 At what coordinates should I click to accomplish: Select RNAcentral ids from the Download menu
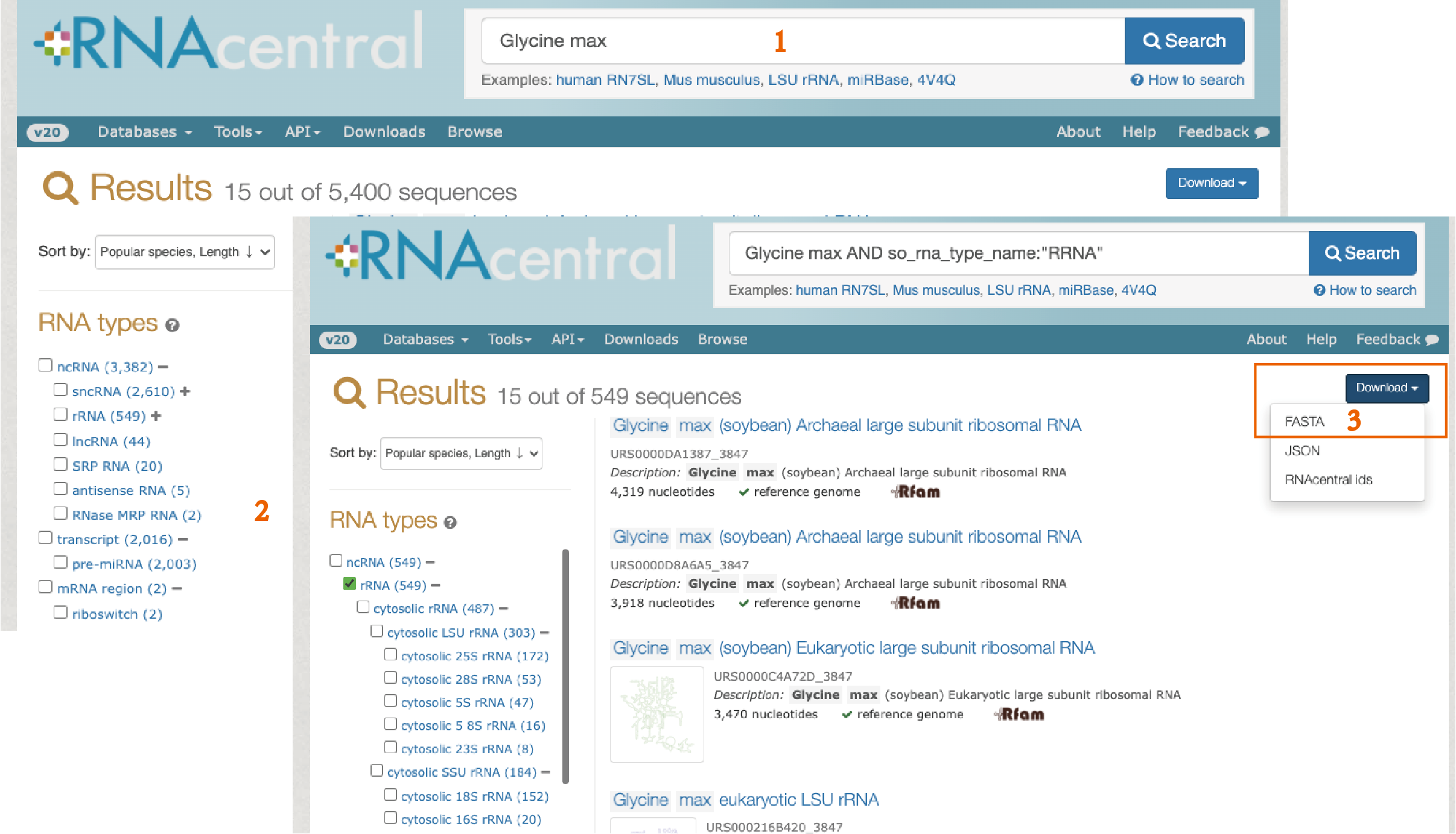click(1329, 480)
